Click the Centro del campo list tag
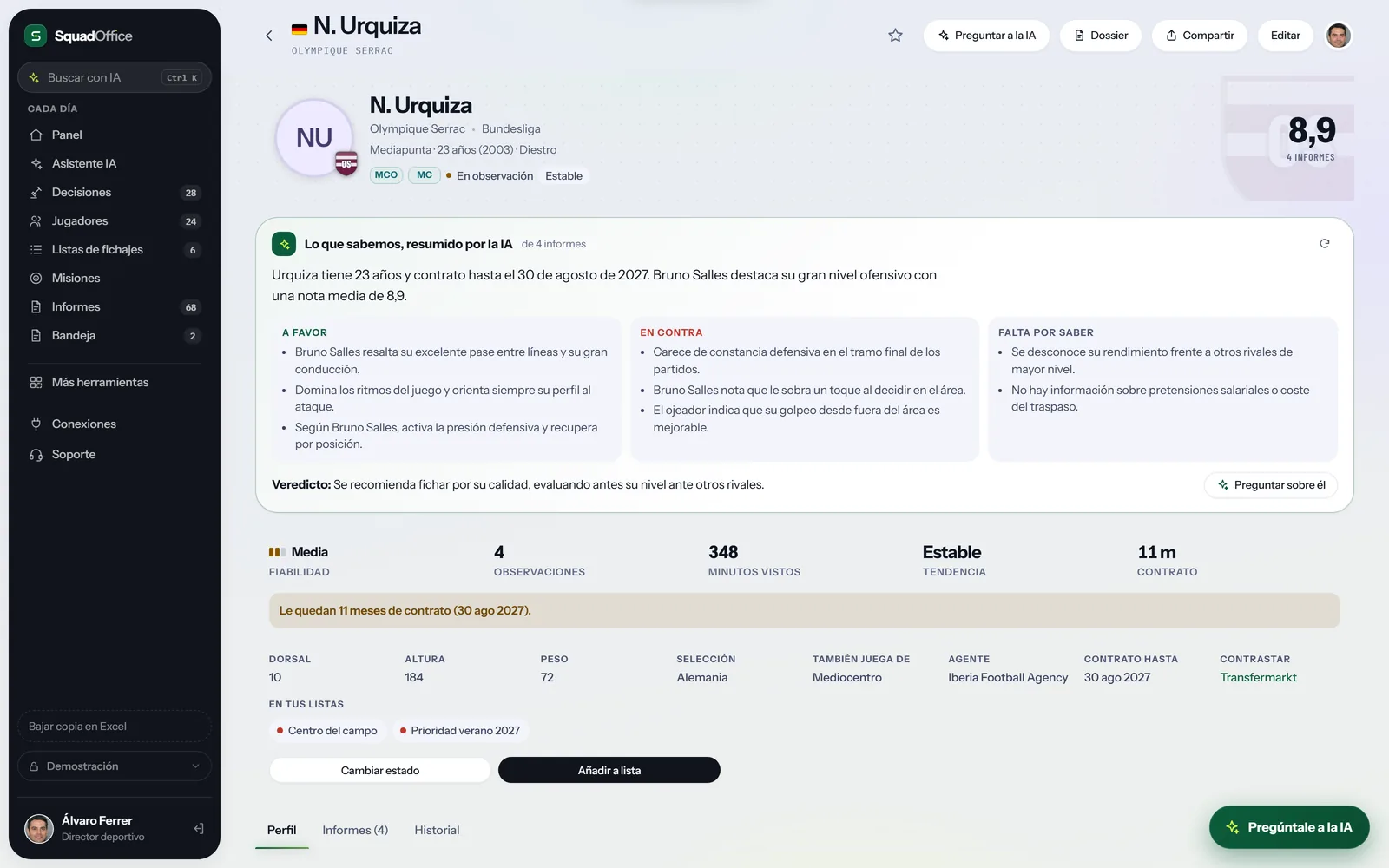The height and width of the screenshot is (868, 1389). 326,731
